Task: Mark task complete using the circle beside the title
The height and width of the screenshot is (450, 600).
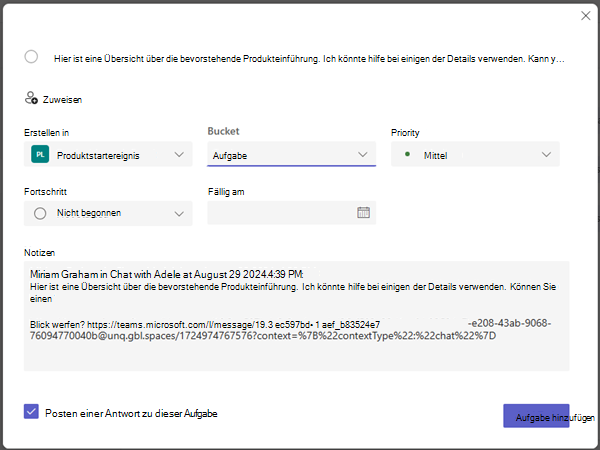Action: point(31,57)
